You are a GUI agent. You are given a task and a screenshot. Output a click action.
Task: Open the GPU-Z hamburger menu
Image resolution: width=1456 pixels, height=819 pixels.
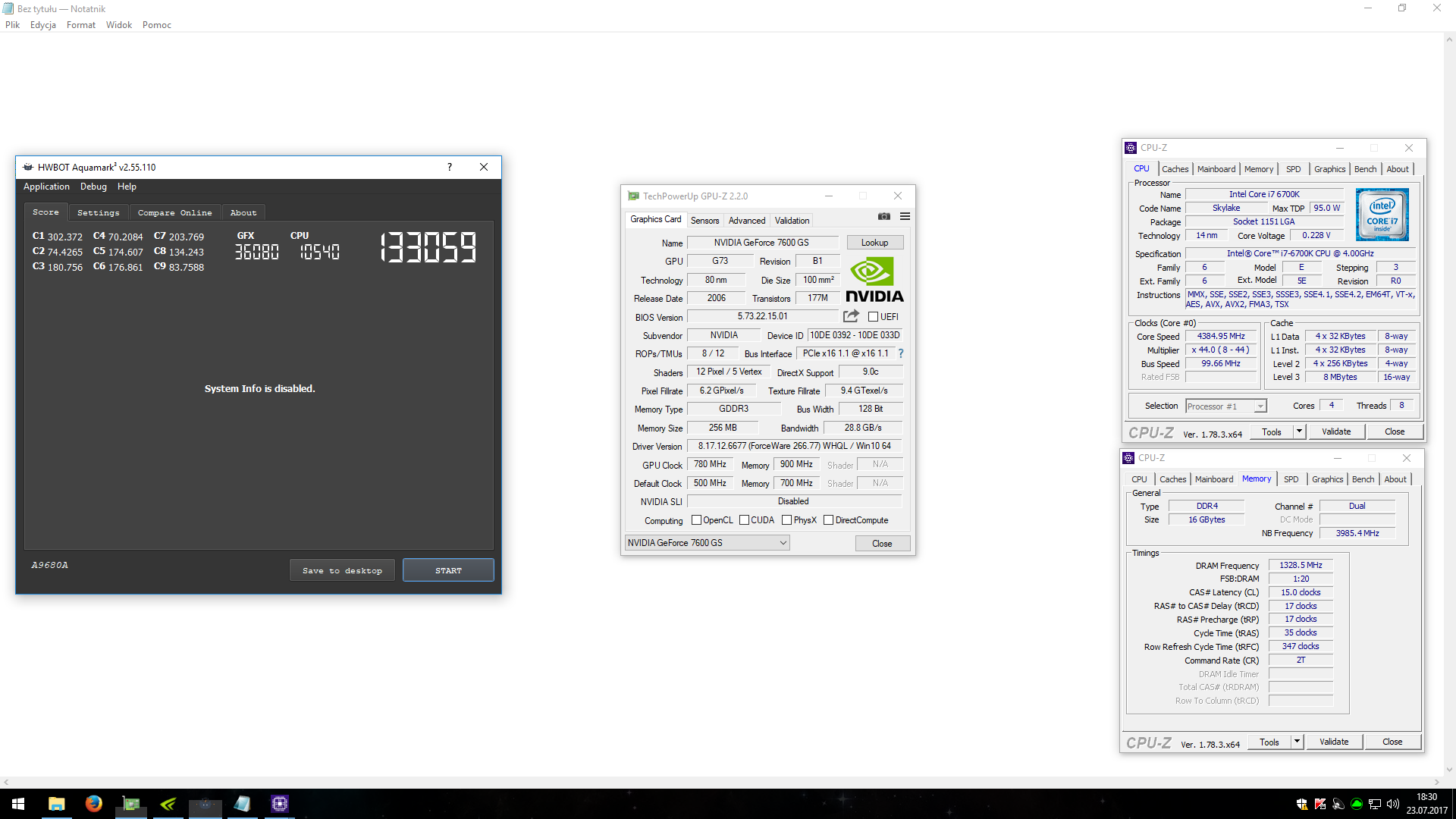point(905,217)
